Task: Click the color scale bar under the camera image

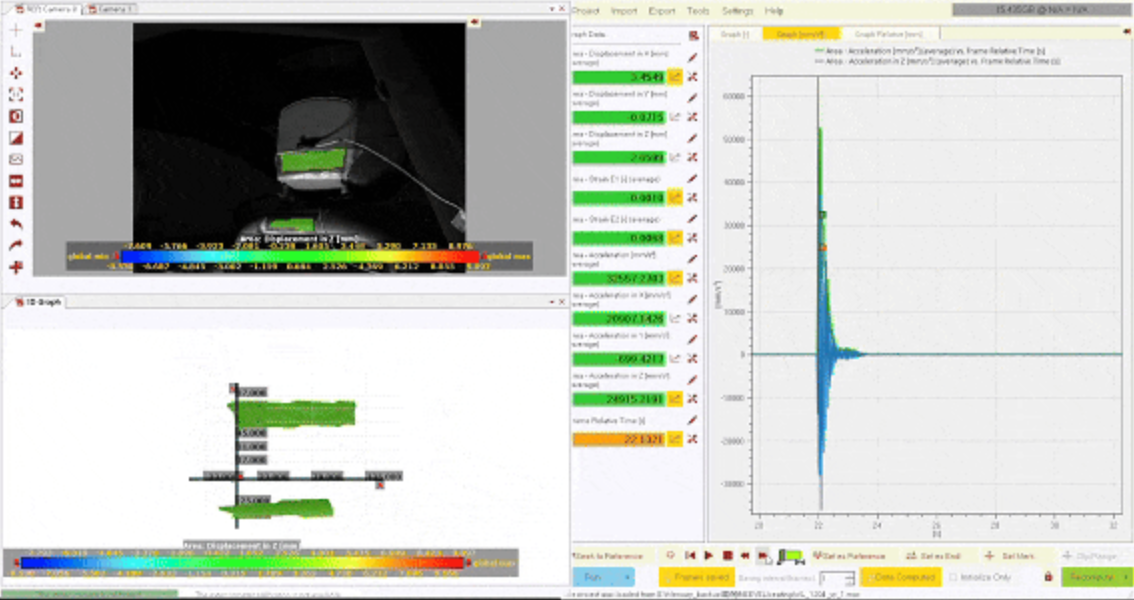Action: pos(299,256)
